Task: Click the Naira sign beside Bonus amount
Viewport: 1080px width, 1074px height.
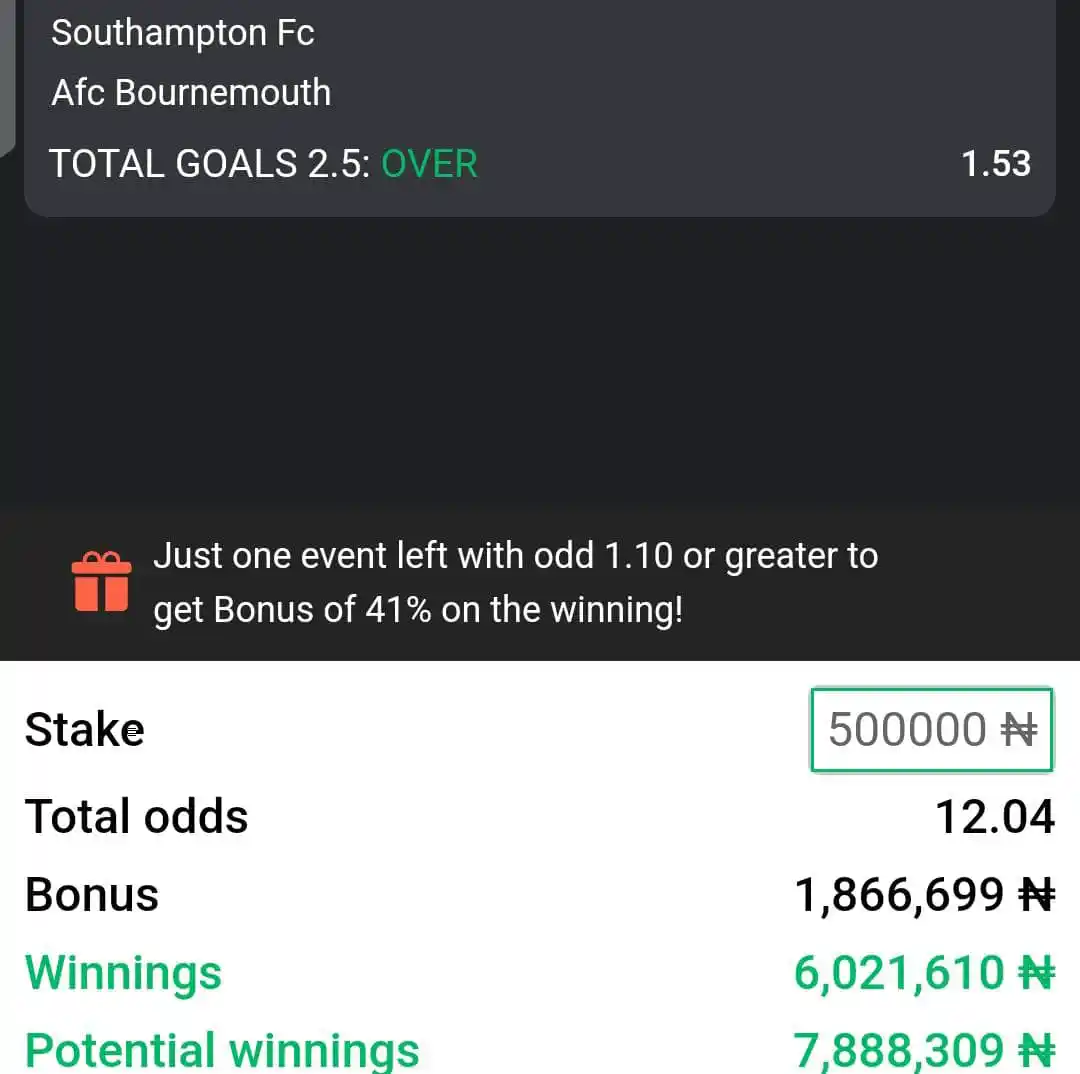Action: (1037, 895)
